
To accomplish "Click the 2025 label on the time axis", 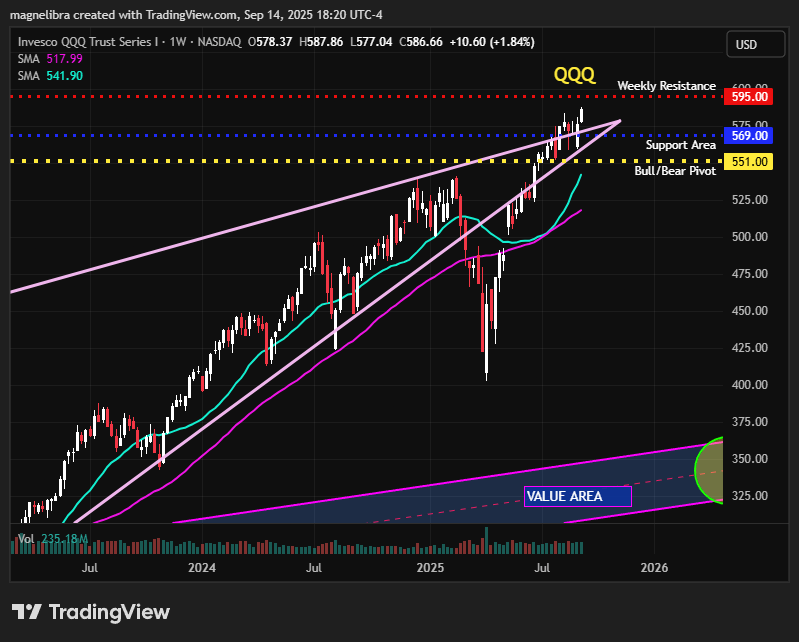I will click(430, 568).
